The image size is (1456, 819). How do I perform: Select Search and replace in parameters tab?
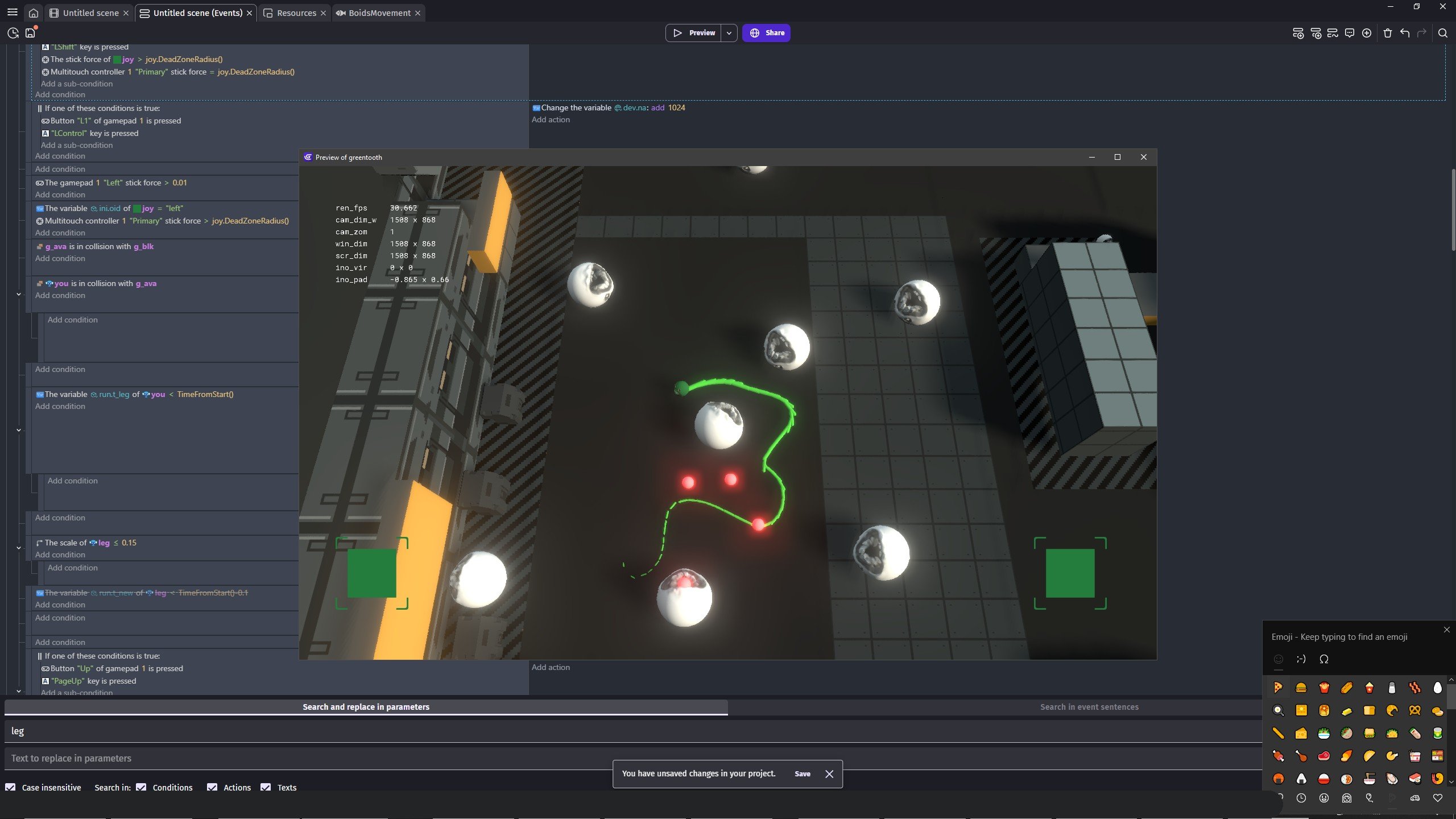pyautogui.click(x=366, y=707)
